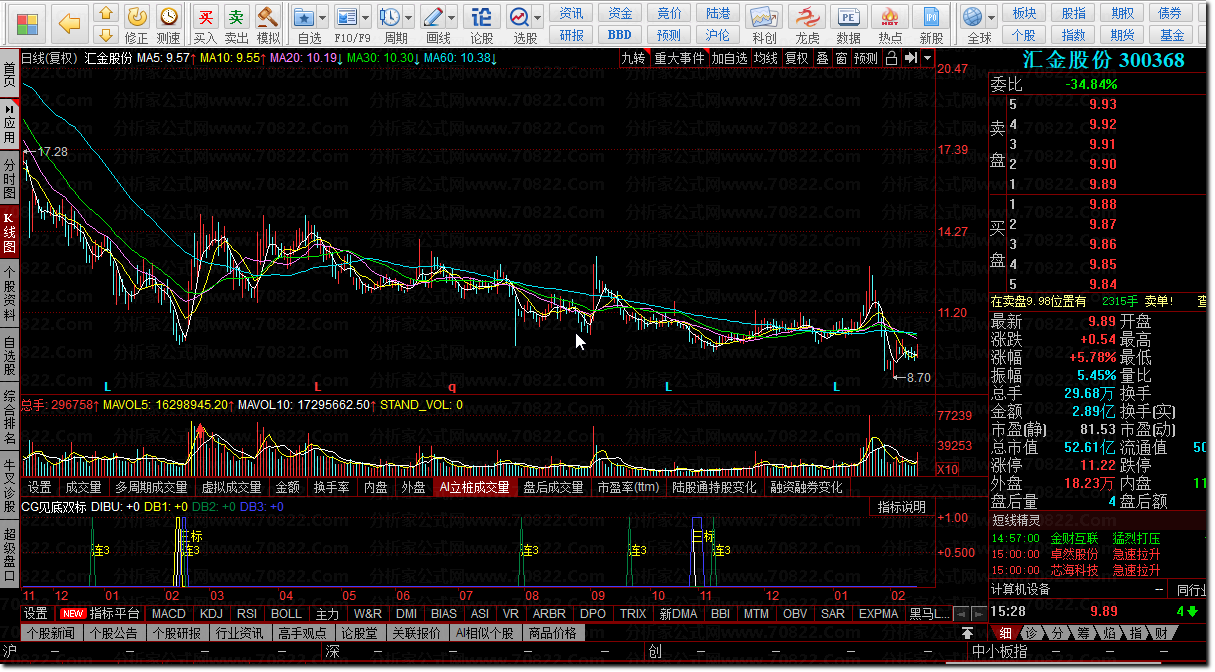
Task: Click 加自选 to add to favorites
Action: click(x=729, y=58)
